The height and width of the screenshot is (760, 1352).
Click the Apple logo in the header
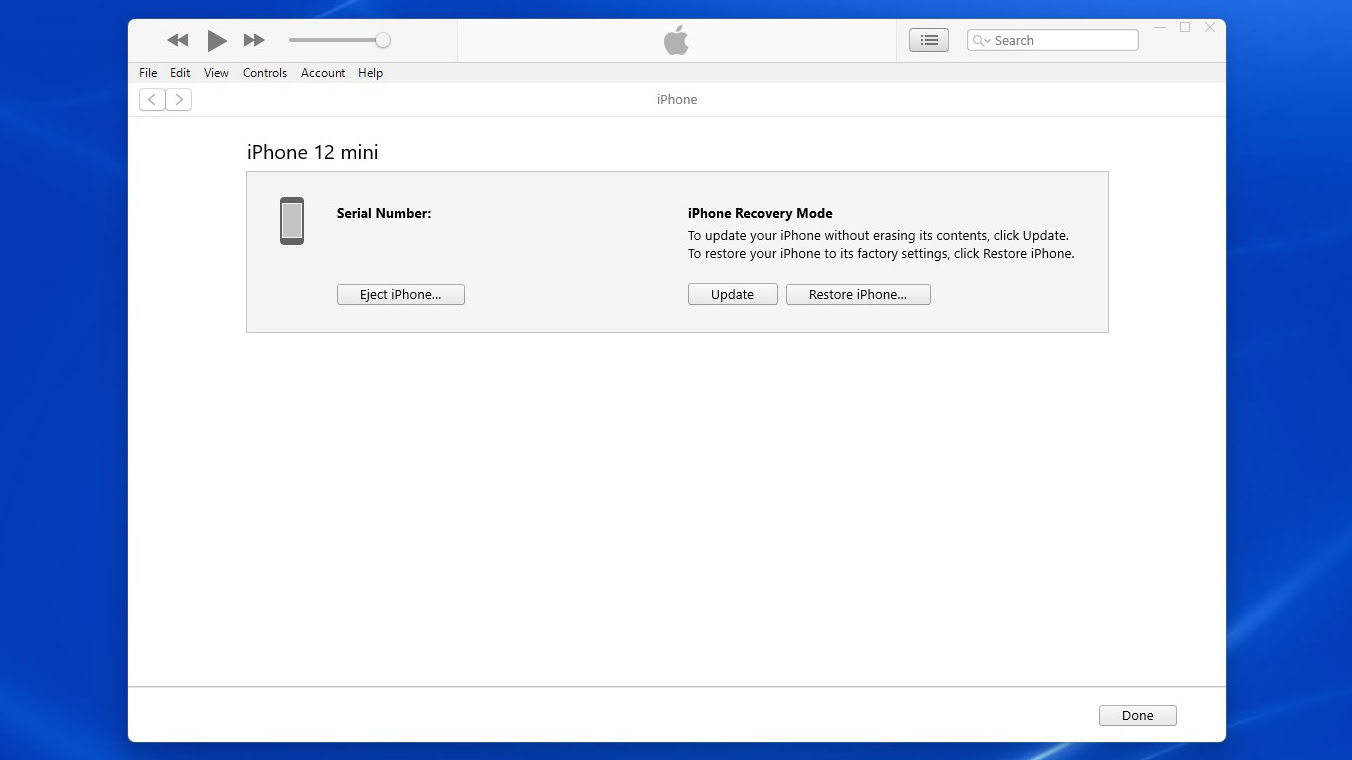(x=676, y=40)
